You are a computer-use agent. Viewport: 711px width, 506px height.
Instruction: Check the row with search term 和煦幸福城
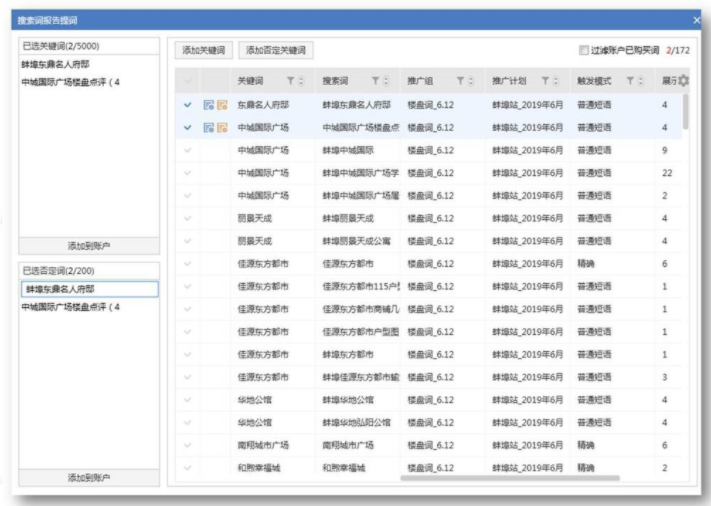point(187,467)
